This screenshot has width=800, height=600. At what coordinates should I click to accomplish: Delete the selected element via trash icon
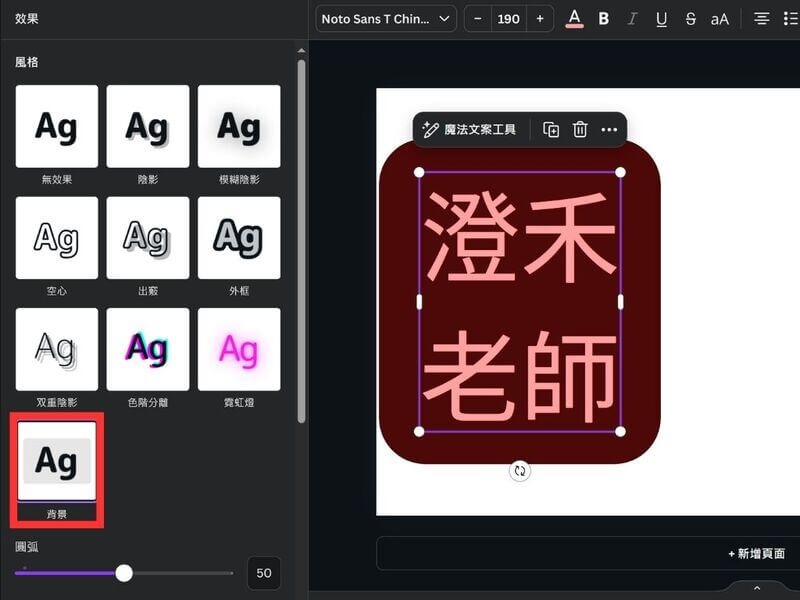(x=580, y=129)
